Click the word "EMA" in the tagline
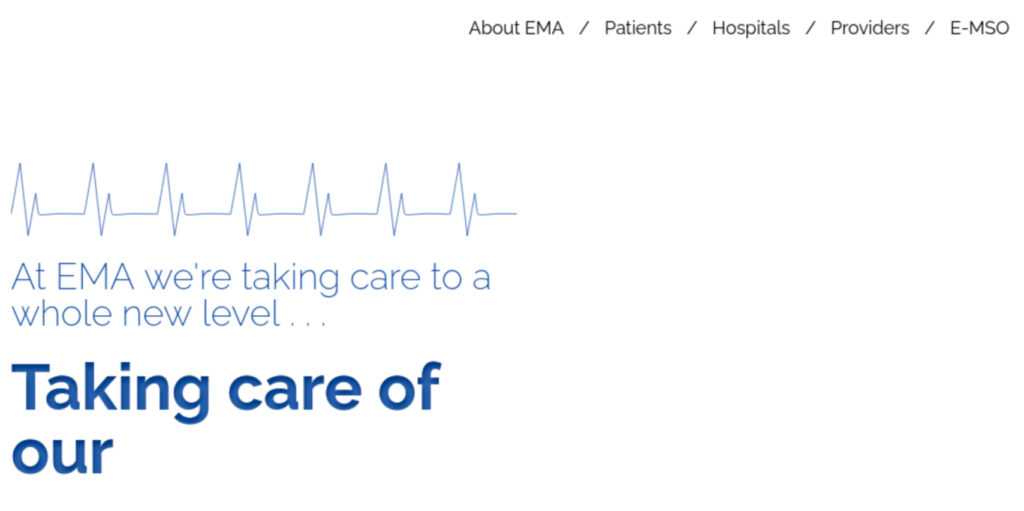The height and width of the screenshot is (511, 1024). tap(95, 277)
